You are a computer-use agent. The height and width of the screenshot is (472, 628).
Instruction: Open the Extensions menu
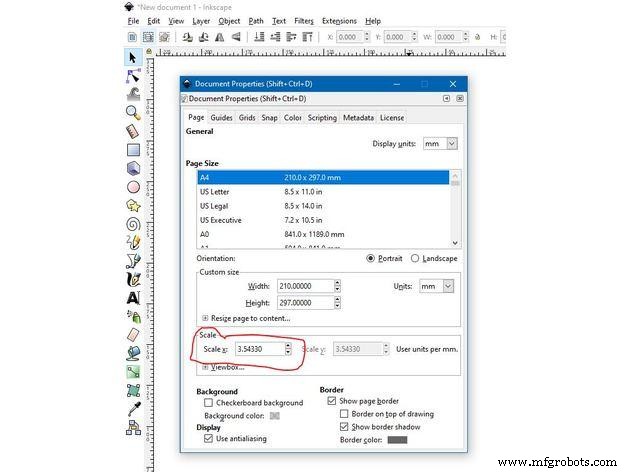click(340, 21)
